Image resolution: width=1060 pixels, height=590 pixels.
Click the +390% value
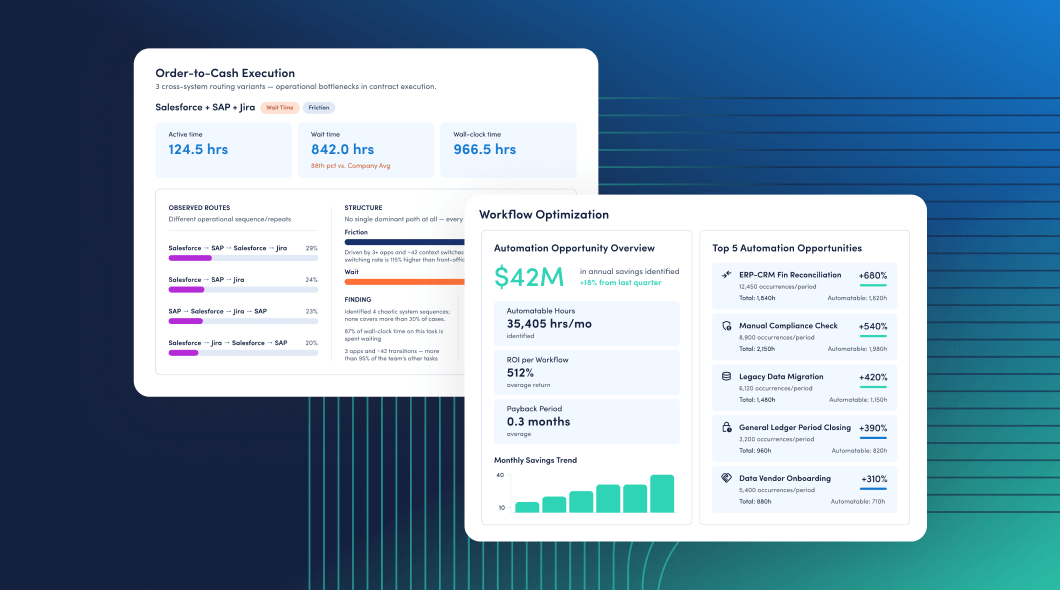point(873,428)
